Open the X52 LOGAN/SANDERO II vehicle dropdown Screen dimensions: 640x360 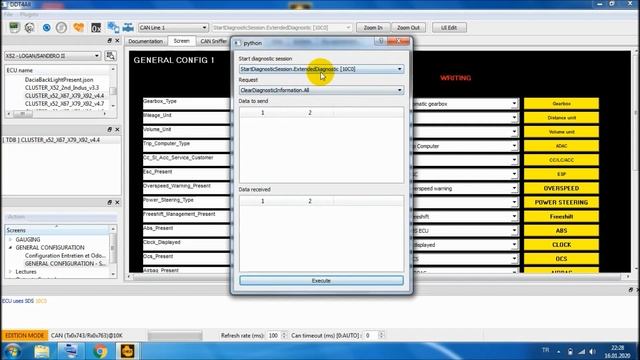coord(52,56)
